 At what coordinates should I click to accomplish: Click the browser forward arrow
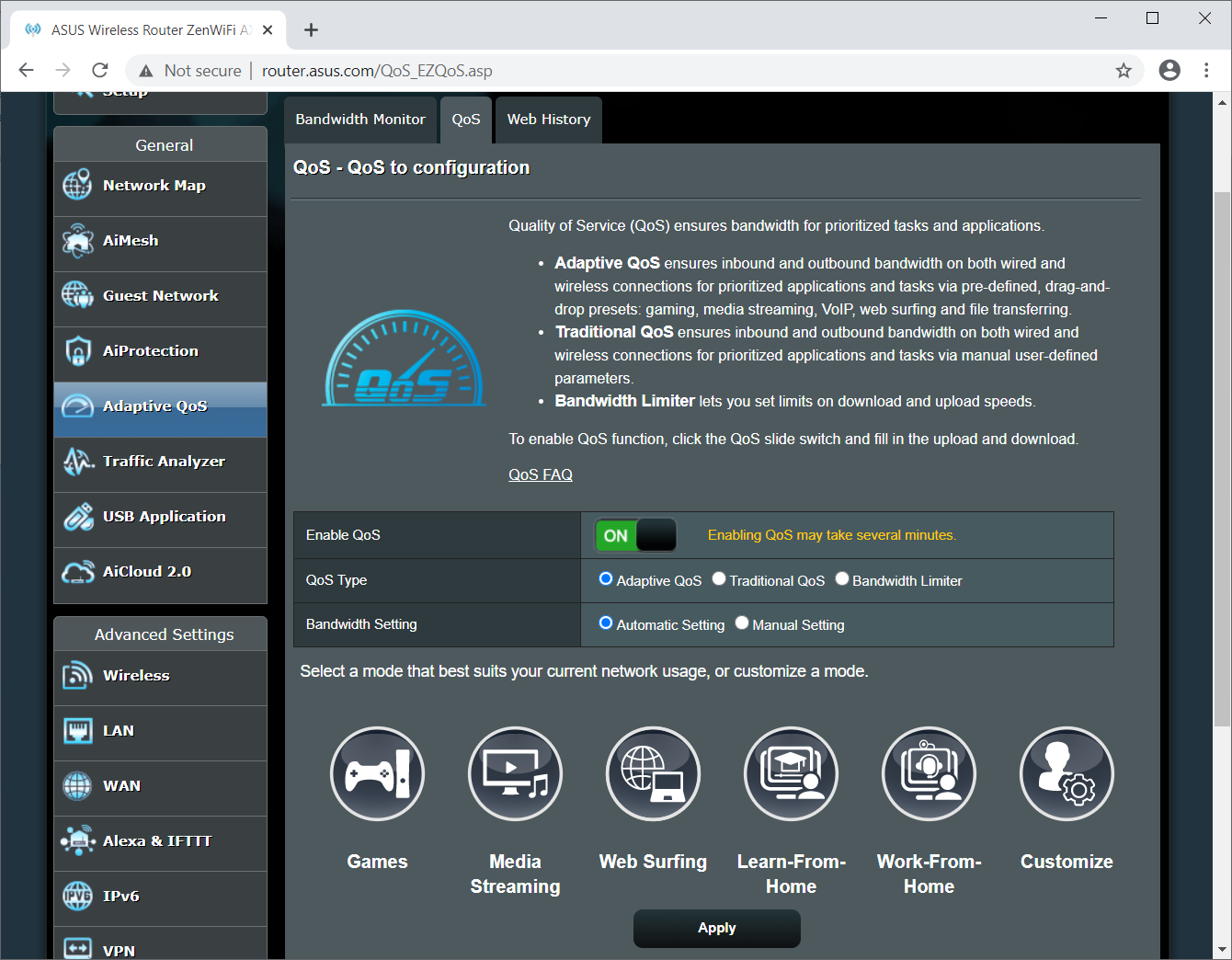click(x=63, y=71)
